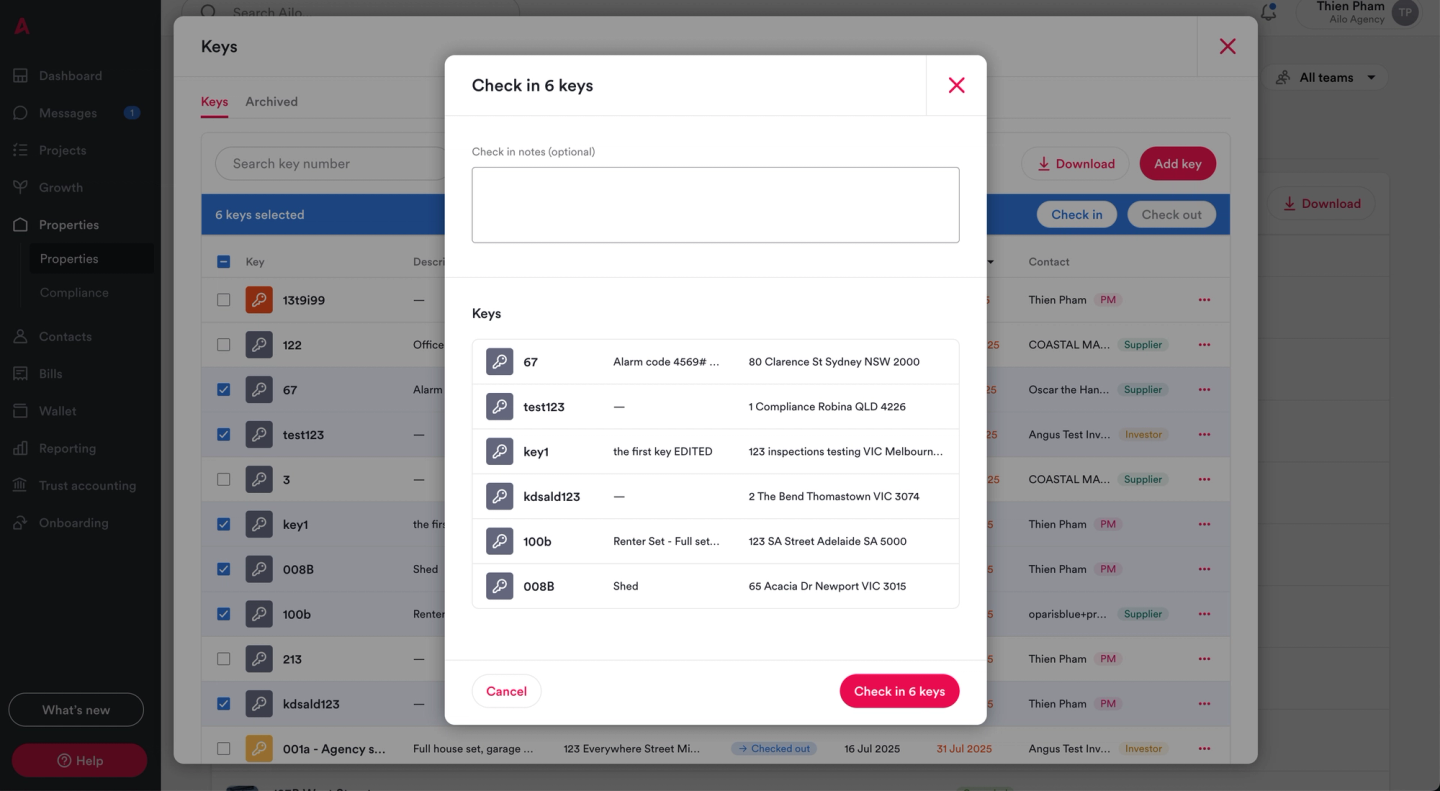This screenshot has height=791, width=1440.
Task: Open notifications bell icon
Action: tap(1268, 12)
